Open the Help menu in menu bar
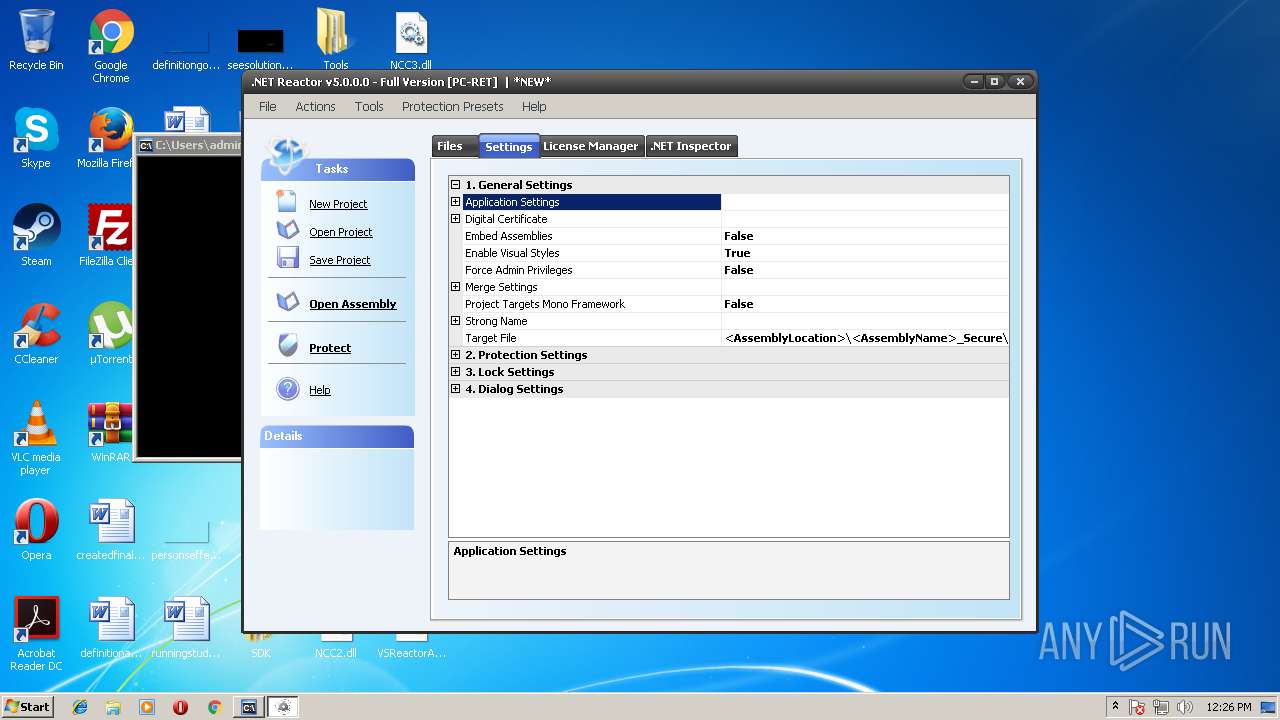This screenshot has width=1280, height=720. tap(534, 106)
